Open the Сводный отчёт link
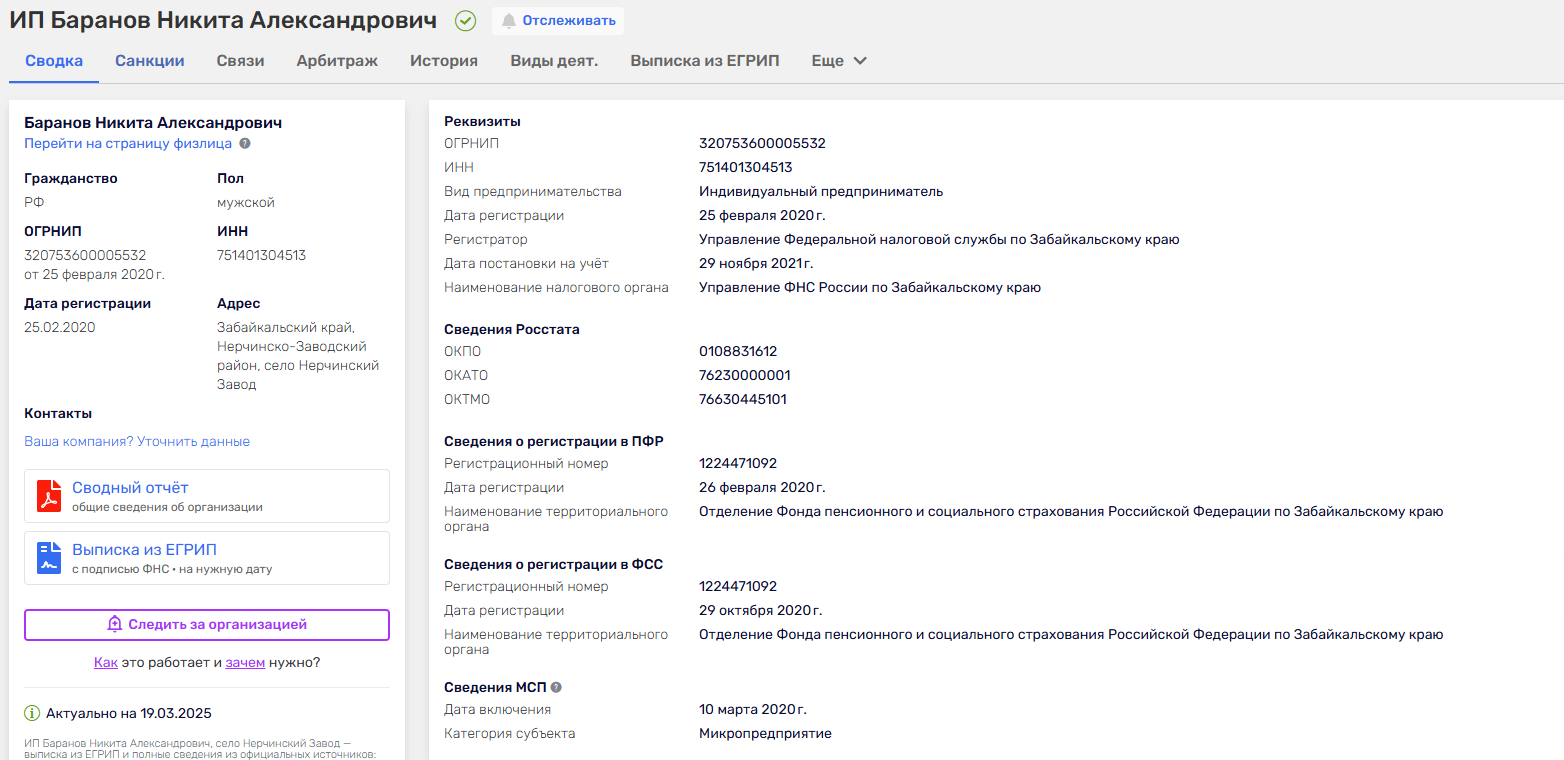The image size is (1564, 760). pos(130,488)
